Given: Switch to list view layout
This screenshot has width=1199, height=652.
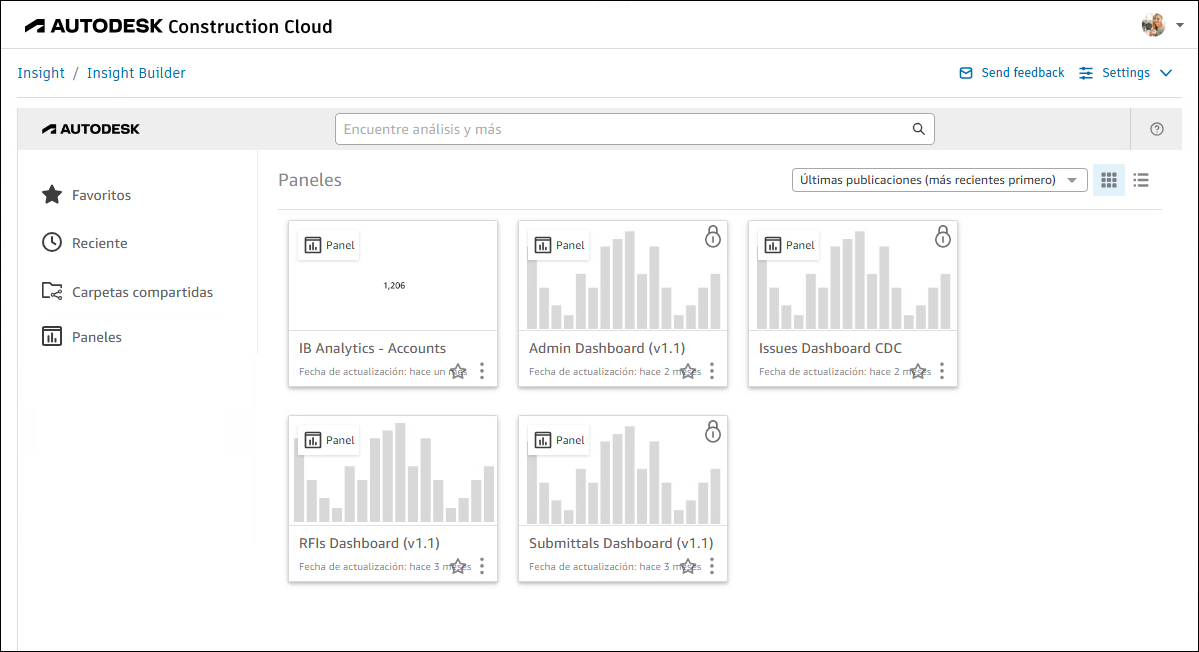Looking at the screenshot, I should pos(1141,180).
